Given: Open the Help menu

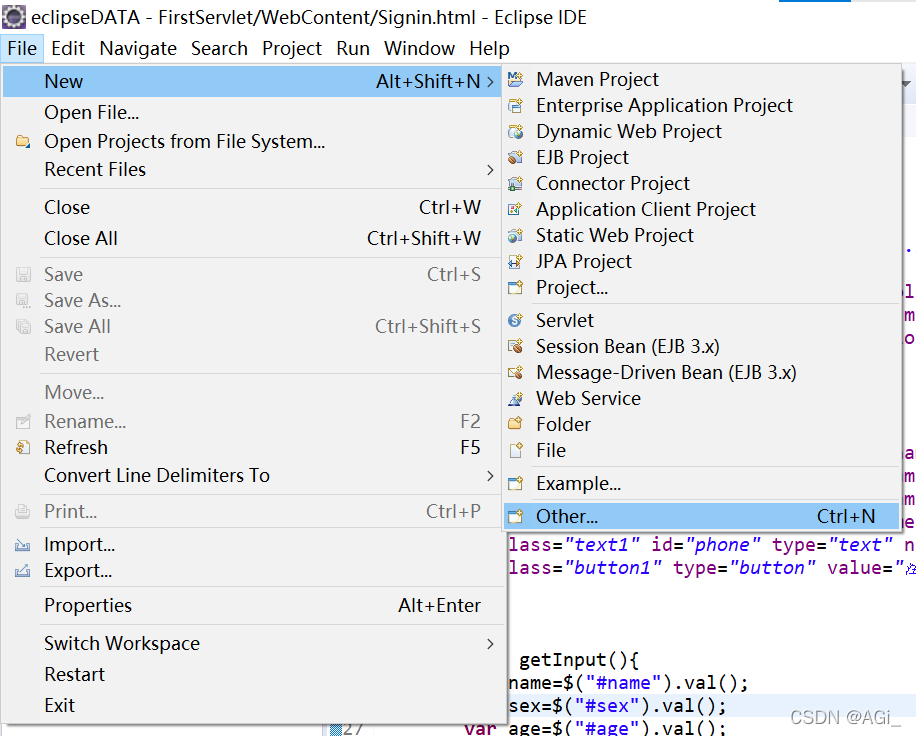Looking at the screenshot, I should [x=490, y=48].
